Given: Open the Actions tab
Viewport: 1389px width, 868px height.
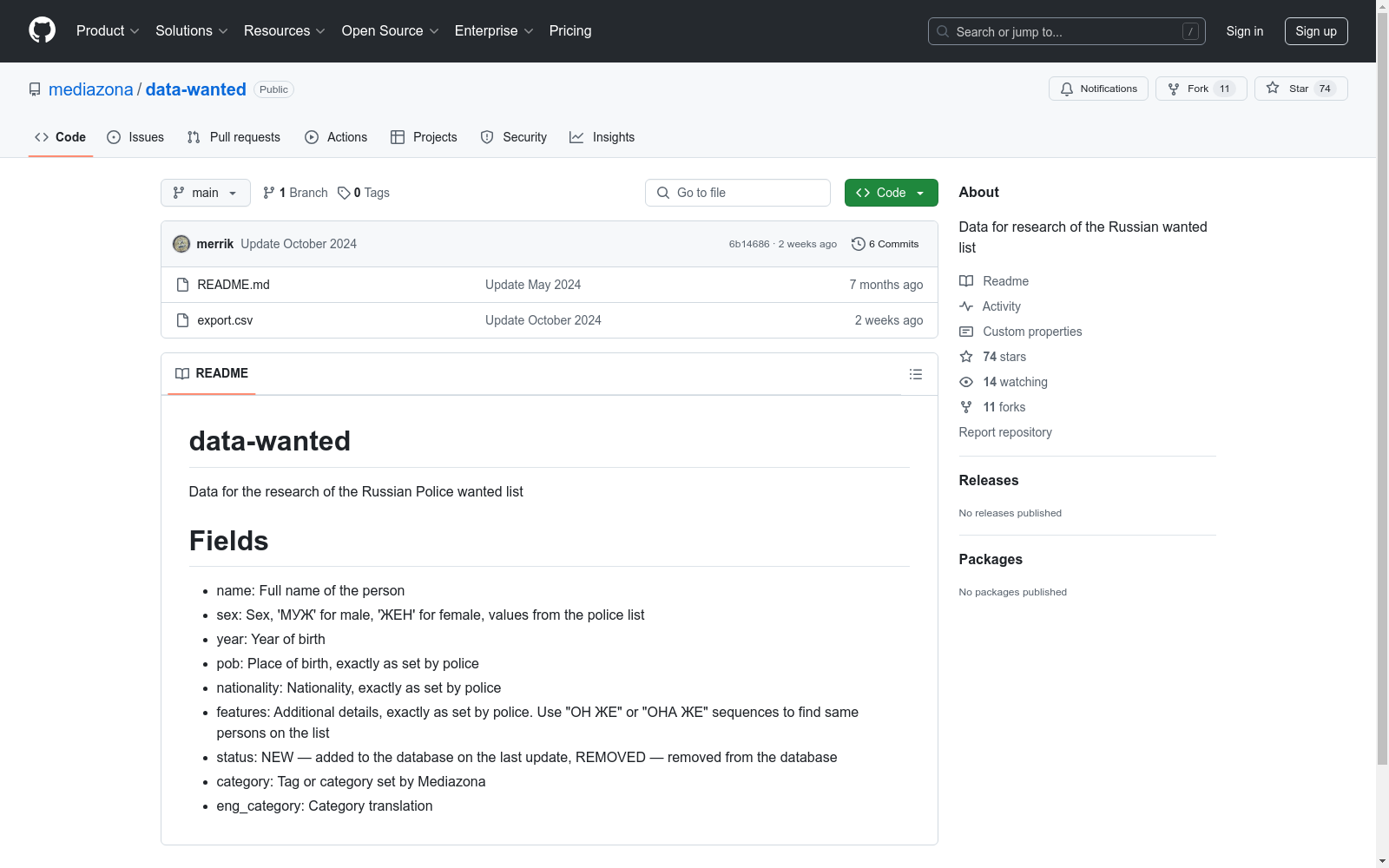Looking at the screenshot, I should [x=336, y=137].
